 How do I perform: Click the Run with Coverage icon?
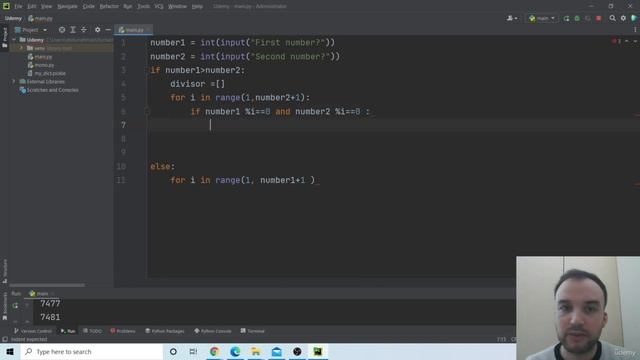[588, 18]
